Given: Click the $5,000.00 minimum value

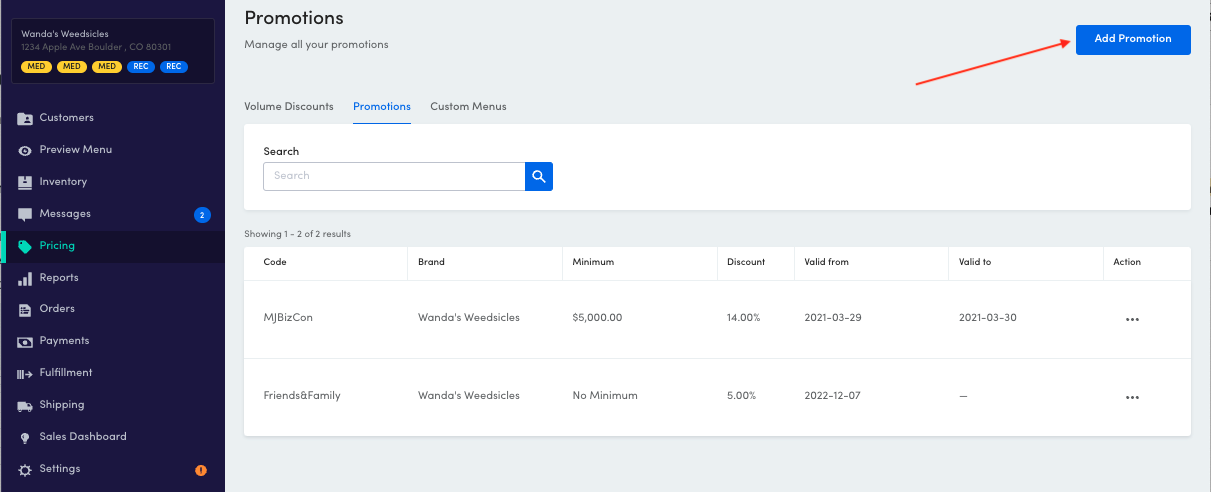Looking at the screenshot, I should 597,318.
